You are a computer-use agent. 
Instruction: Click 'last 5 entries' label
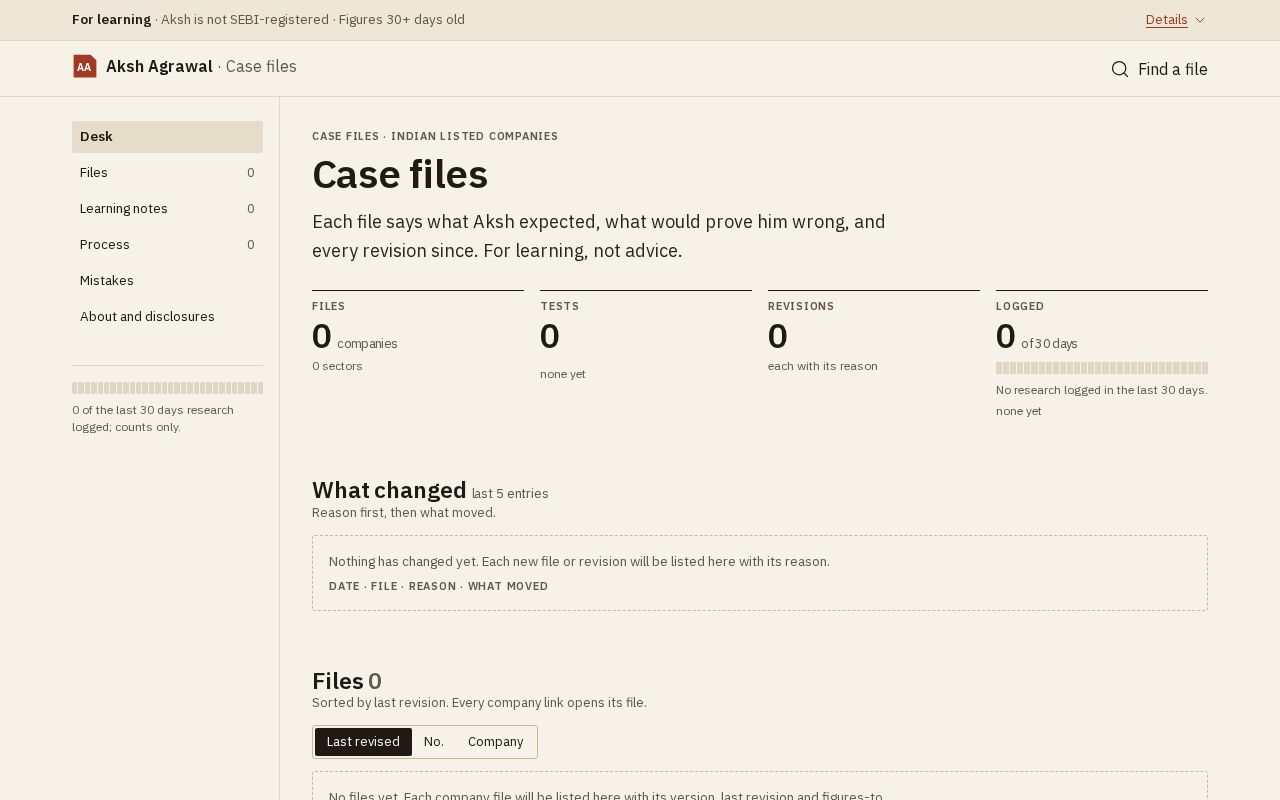(510, 494)
